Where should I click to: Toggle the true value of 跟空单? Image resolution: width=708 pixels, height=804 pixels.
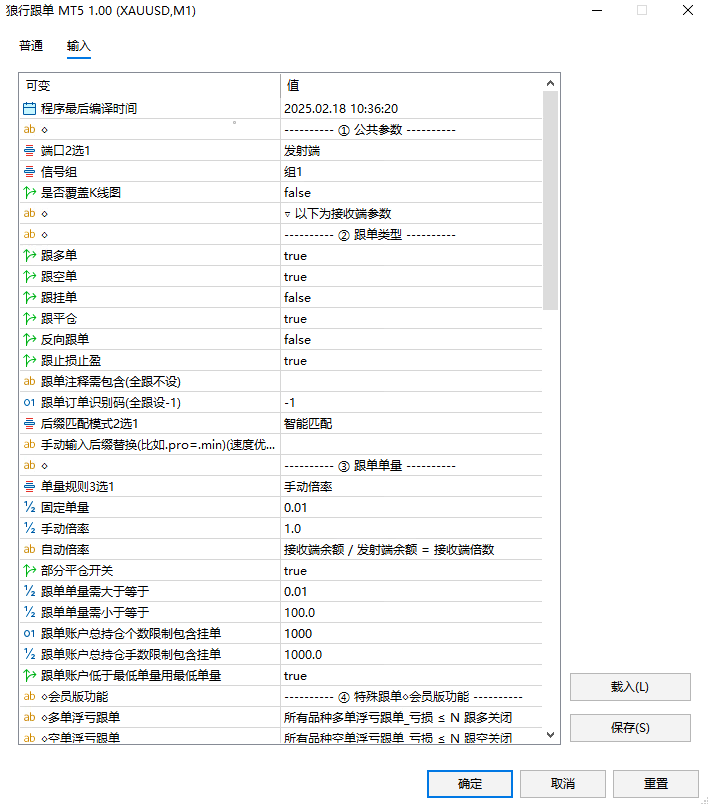tap(411, 277)
